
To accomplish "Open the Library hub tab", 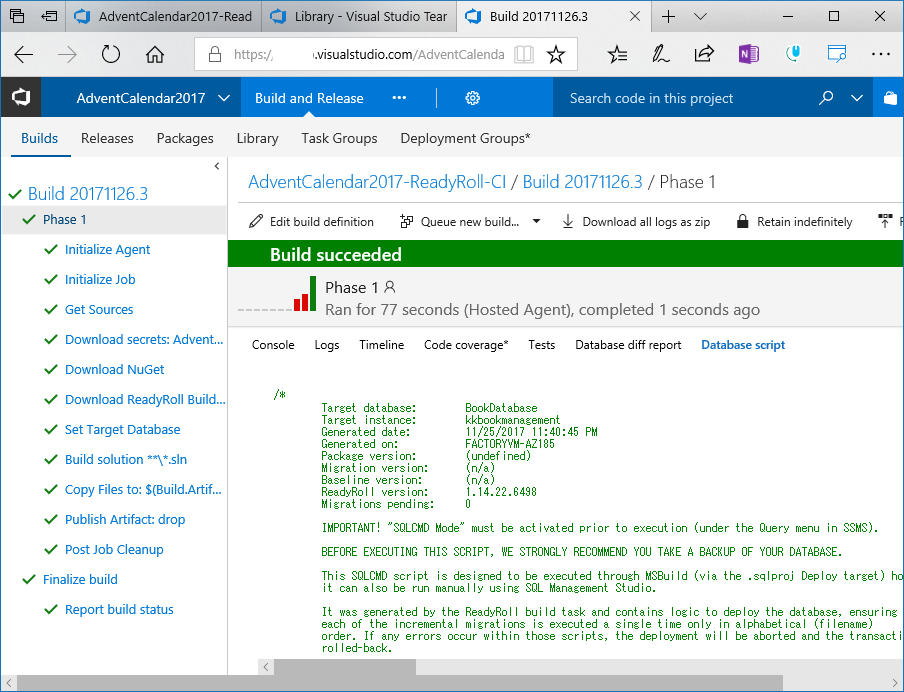I will coord(257,138).
